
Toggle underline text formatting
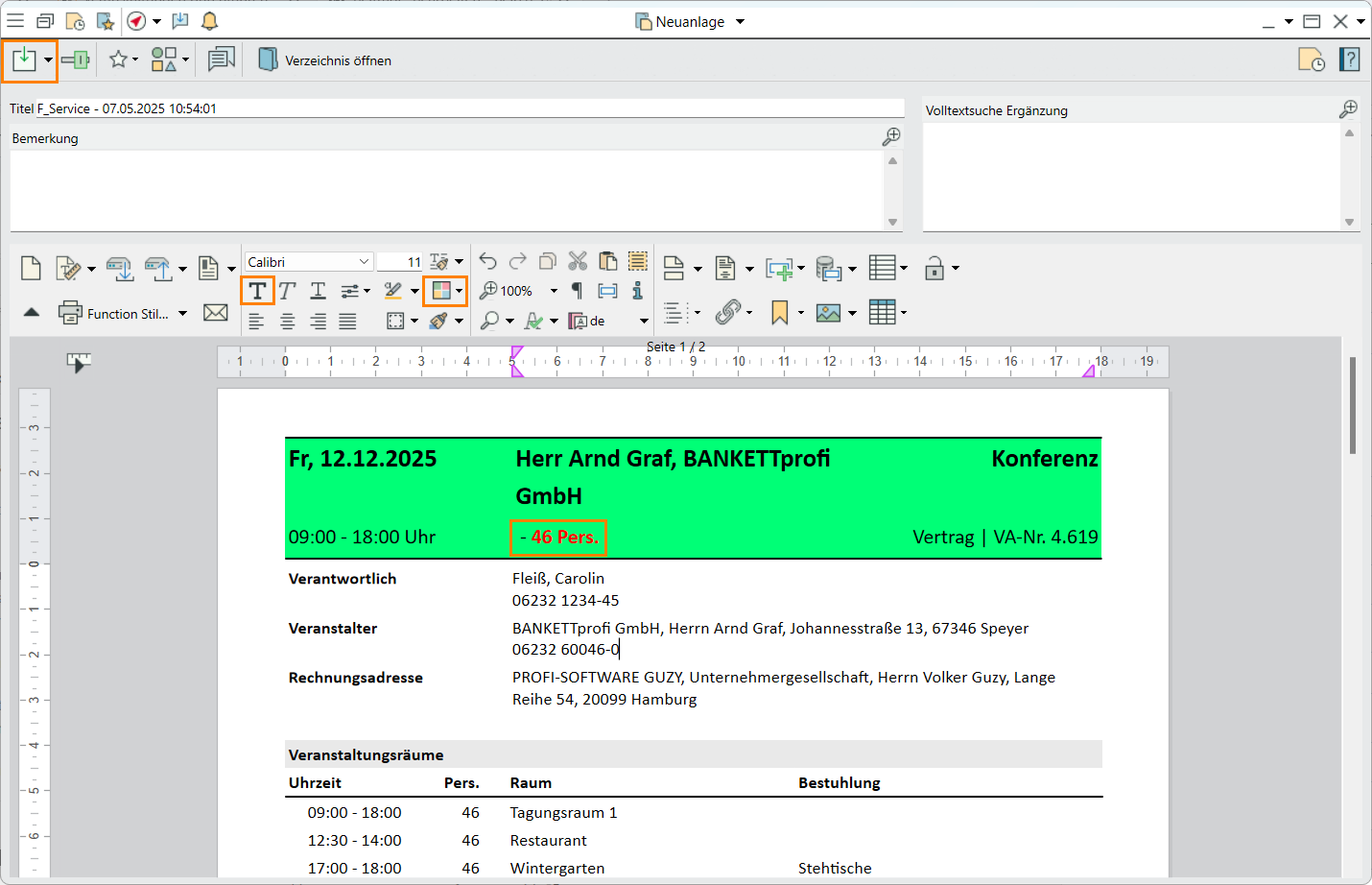318,291
